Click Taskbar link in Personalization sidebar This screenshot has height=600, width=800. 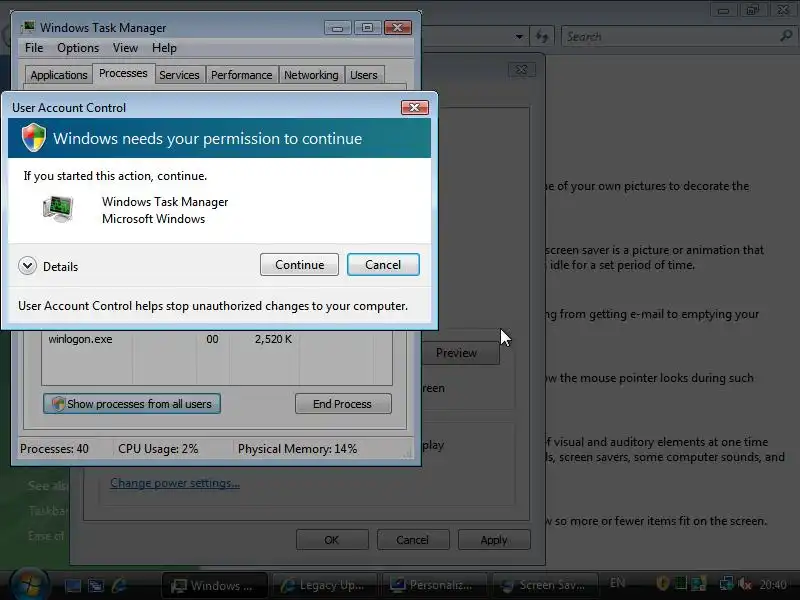(47, 511)
